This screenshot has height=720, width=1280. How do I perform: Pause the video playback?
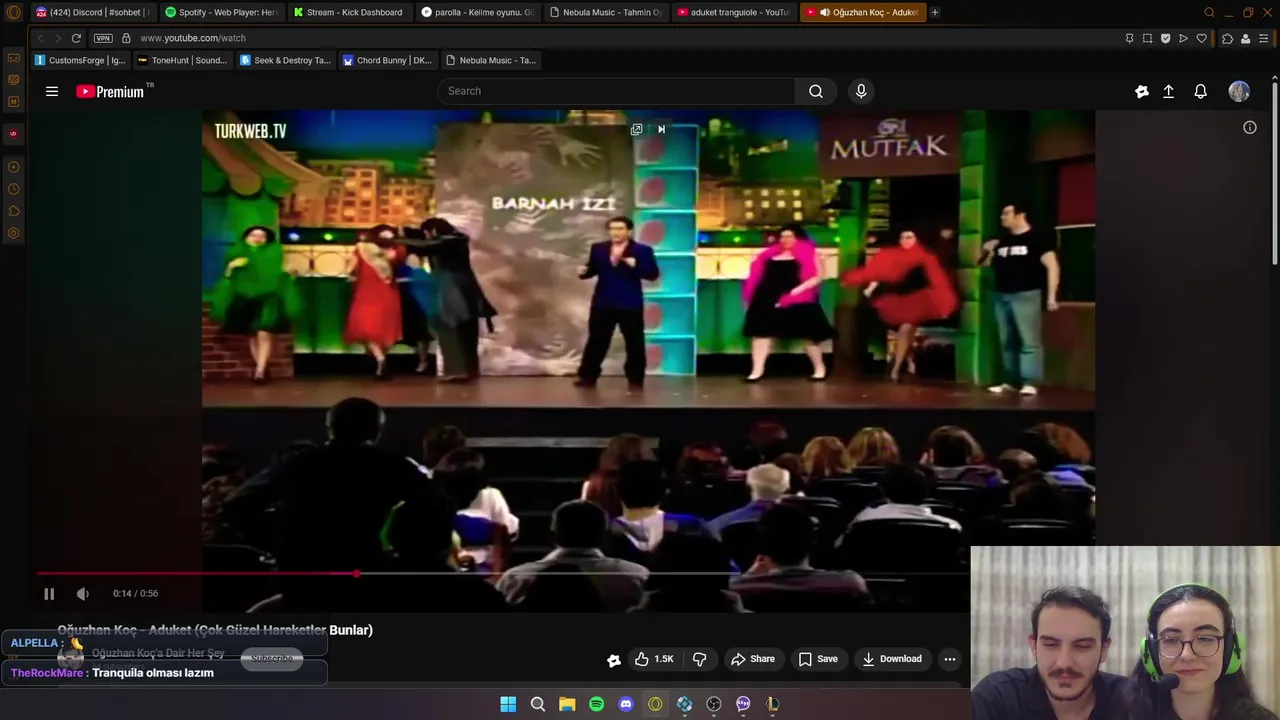(x=49, y=594)
